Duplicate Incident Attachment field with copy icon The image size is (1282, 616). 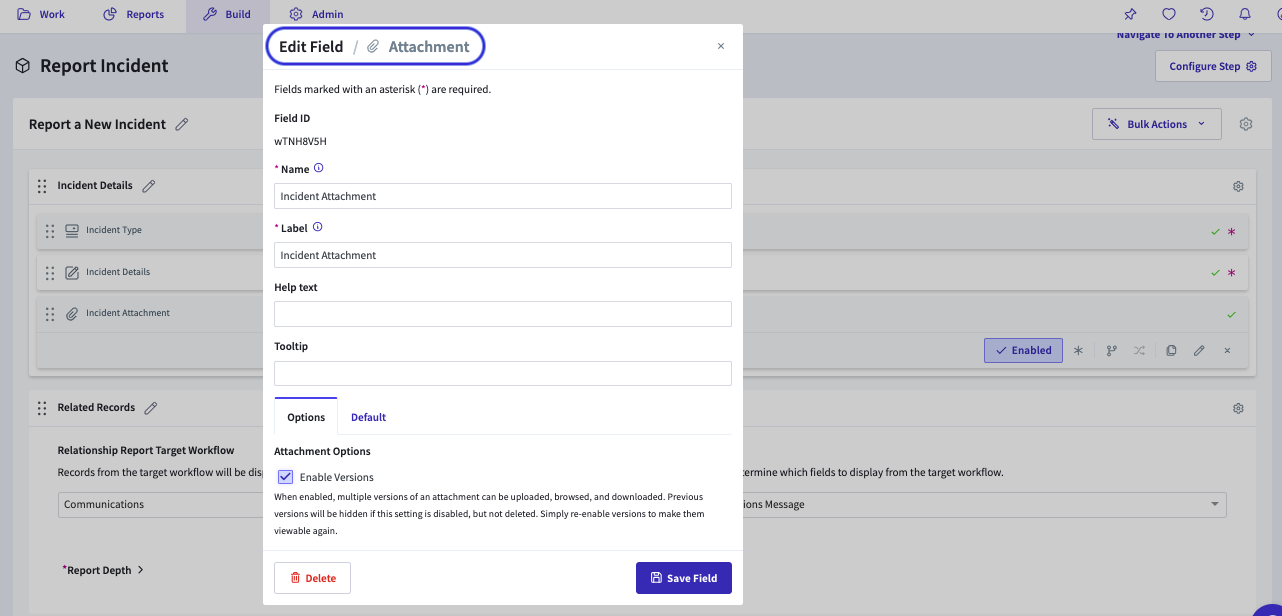pyautogui.click(x=1171, y=350)
